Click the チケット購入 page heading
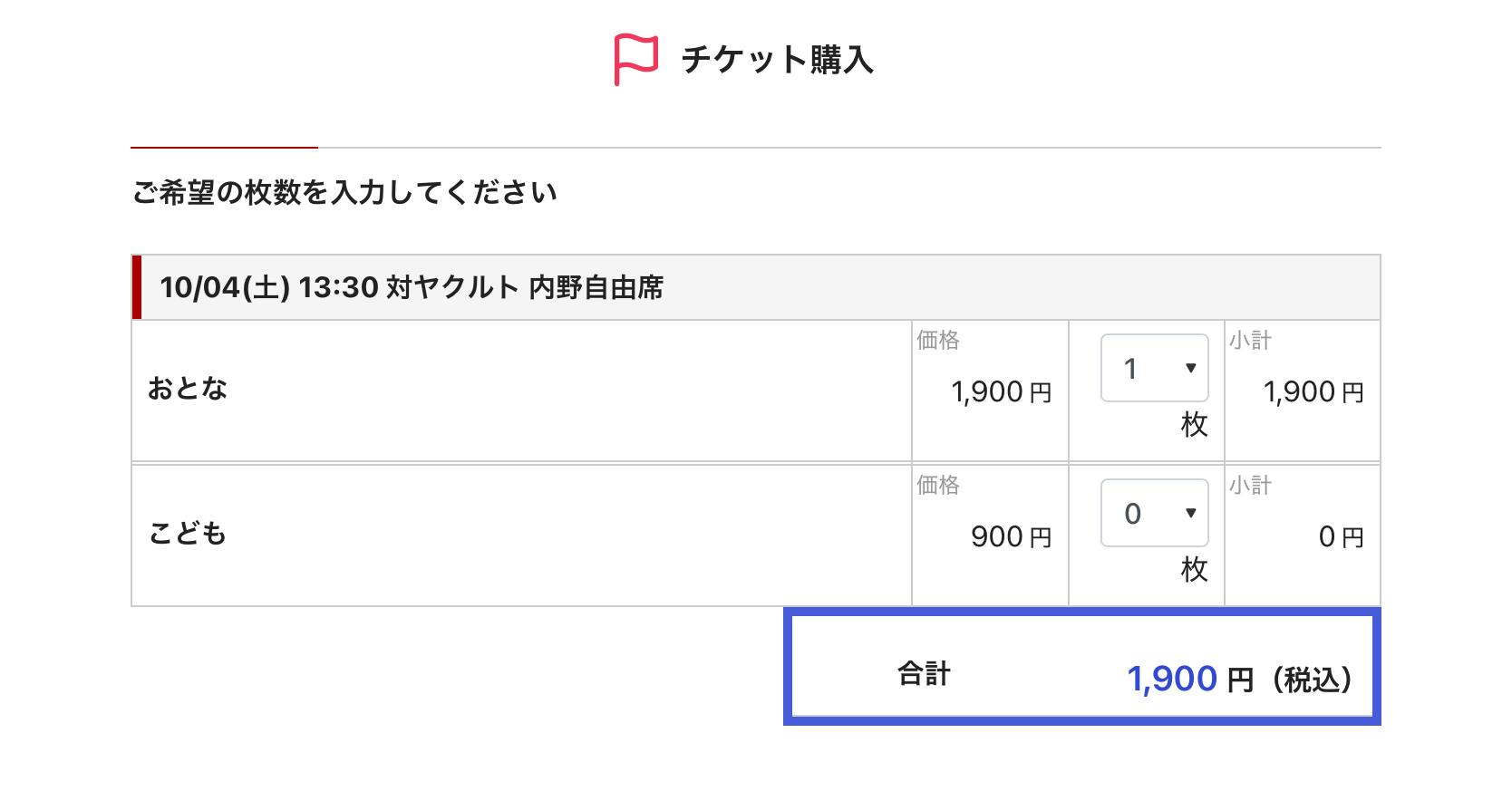Screen dimensions: 1512x791 pyautogui.click(x=777, y=60)
